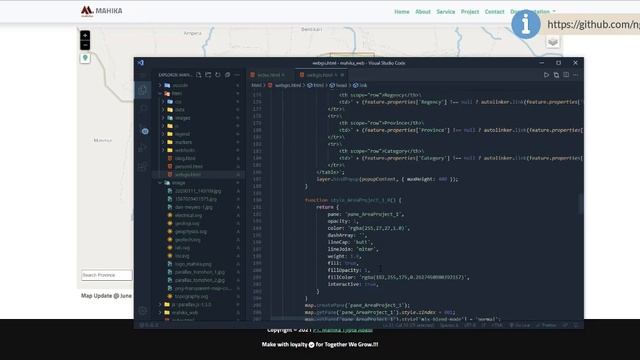
Task: Collapse the html folder
Action: (x=177, y=93)
